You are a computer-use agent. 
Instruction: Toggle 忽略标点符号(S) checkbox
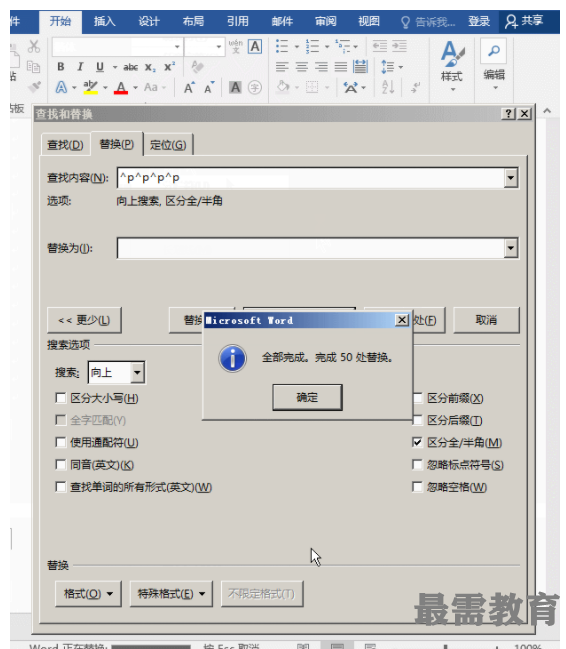tap(417, 465)
